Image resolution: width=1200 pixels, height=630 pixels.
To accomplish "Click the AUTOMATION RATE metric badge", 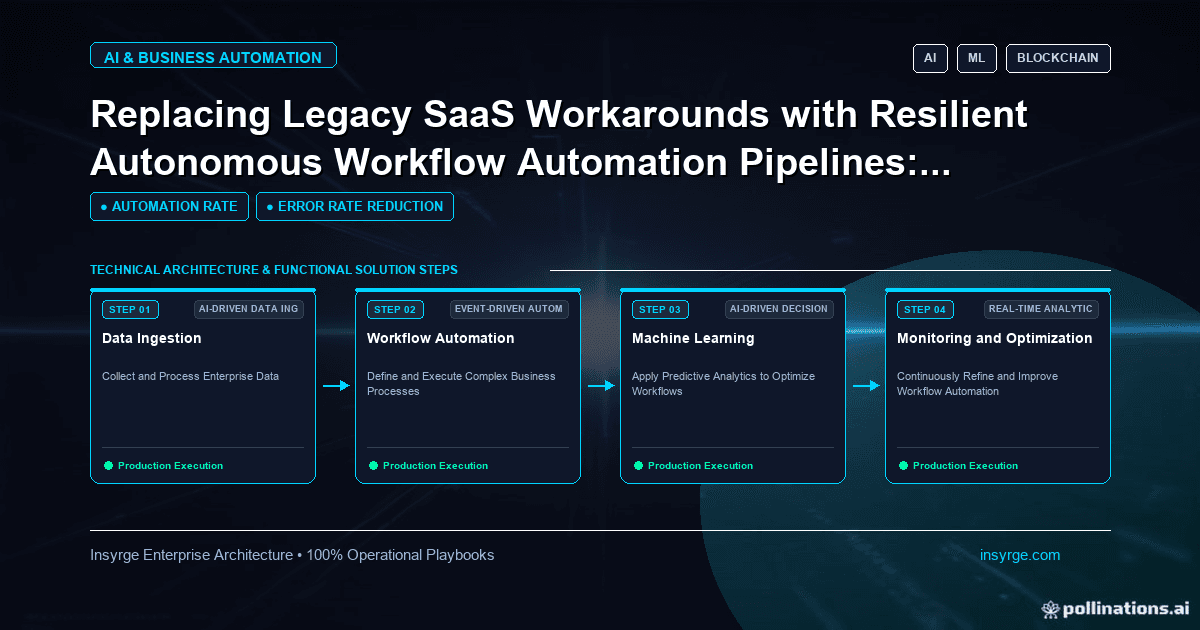I will [170, 206].
